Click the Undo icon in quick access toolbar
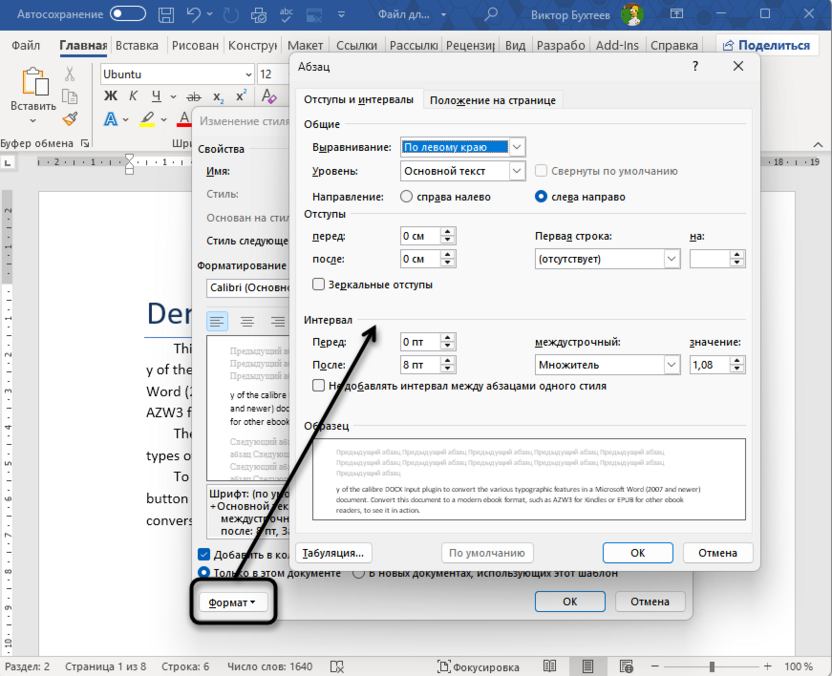Viewport: 832px width, 676px height. coord(193,14)
